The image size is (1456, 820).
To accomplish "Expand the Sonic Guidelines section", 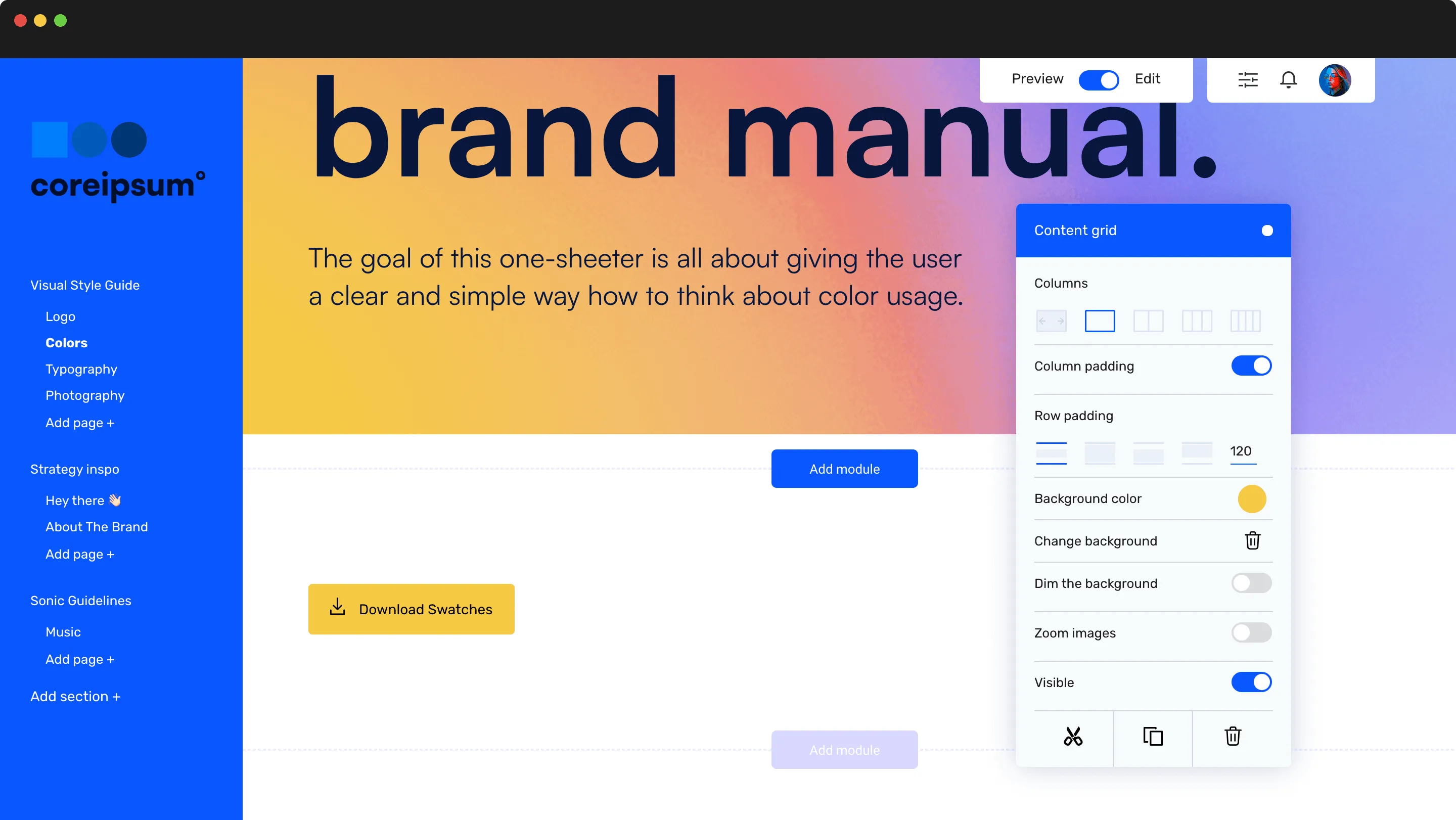I will pyautogui.click(x=81, y=600).
